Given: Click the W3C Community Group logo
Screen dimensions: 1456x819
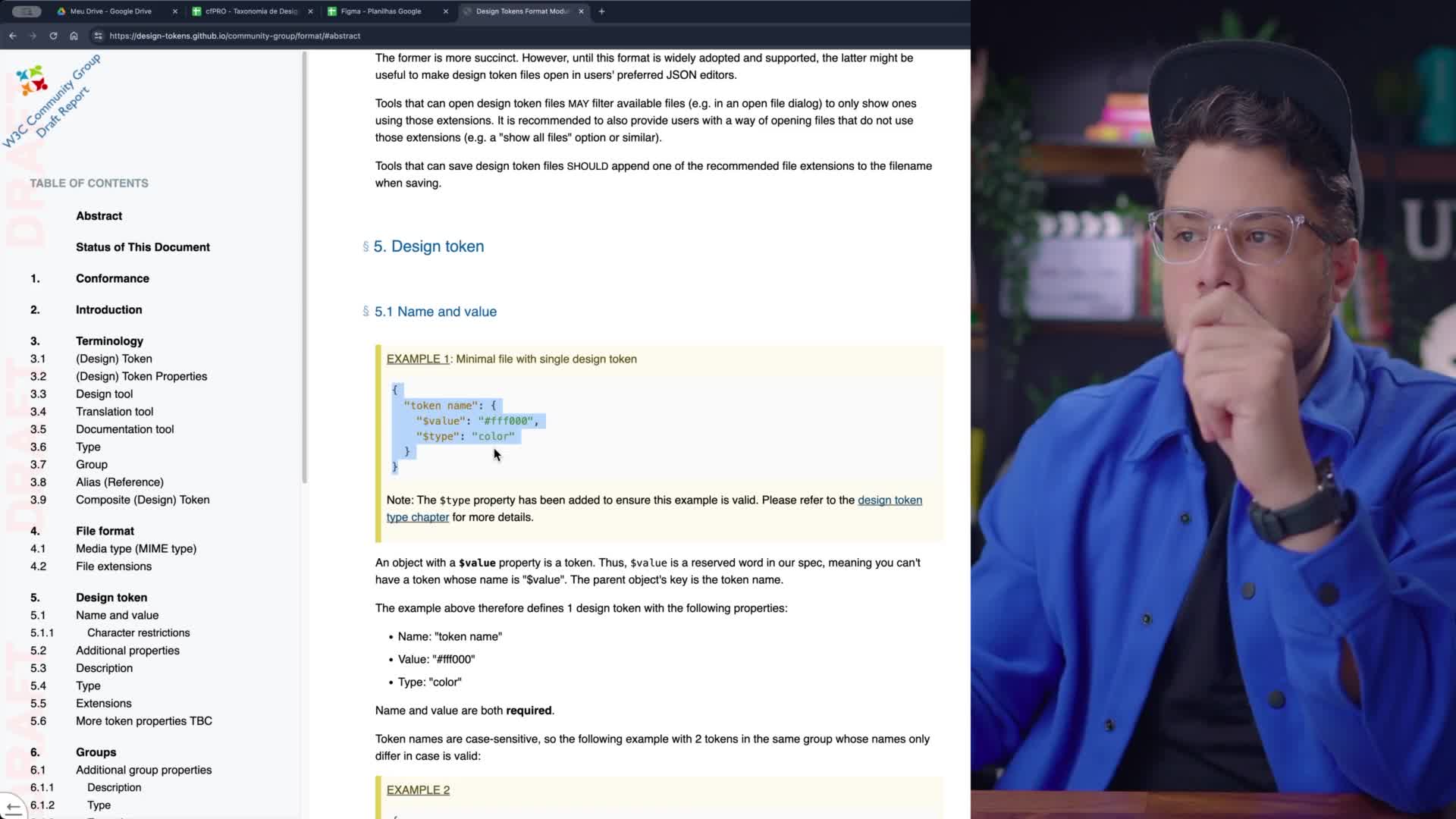Looking at the screenshot, I should click(31, 80).
